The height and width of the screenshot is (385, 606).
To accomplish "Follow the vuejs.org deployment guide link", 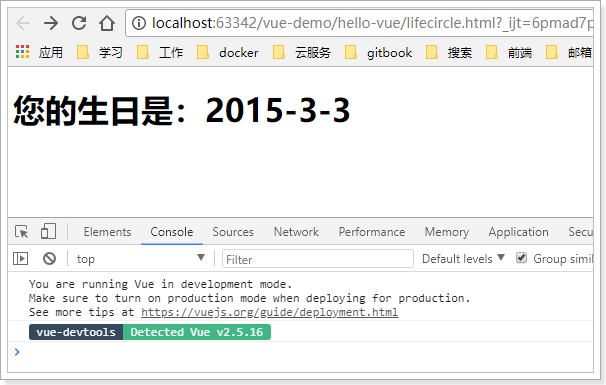I will click(x=269, y=312).
